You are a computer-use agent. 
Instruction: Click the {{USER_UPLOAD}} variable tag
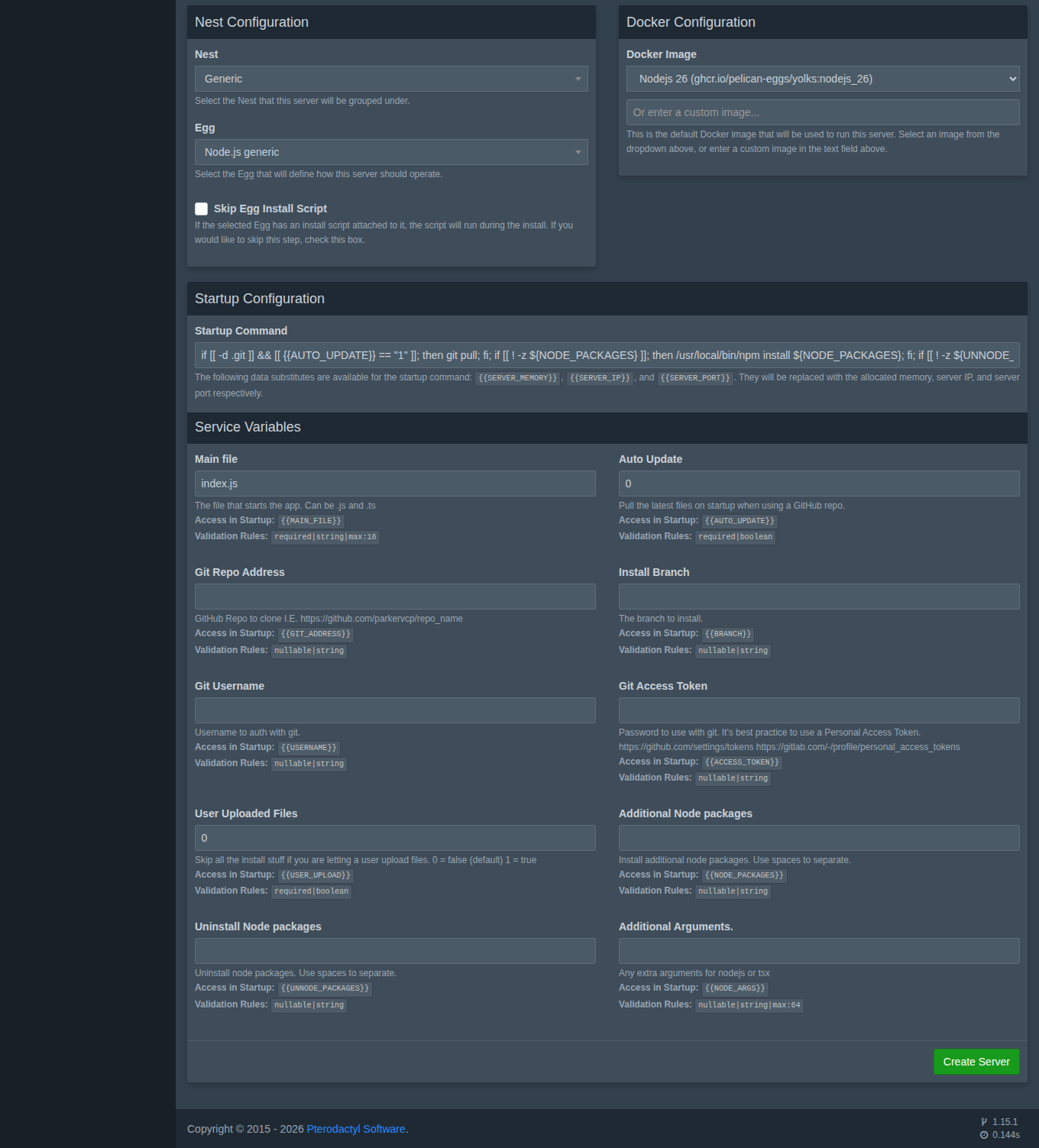click(316, 875)
